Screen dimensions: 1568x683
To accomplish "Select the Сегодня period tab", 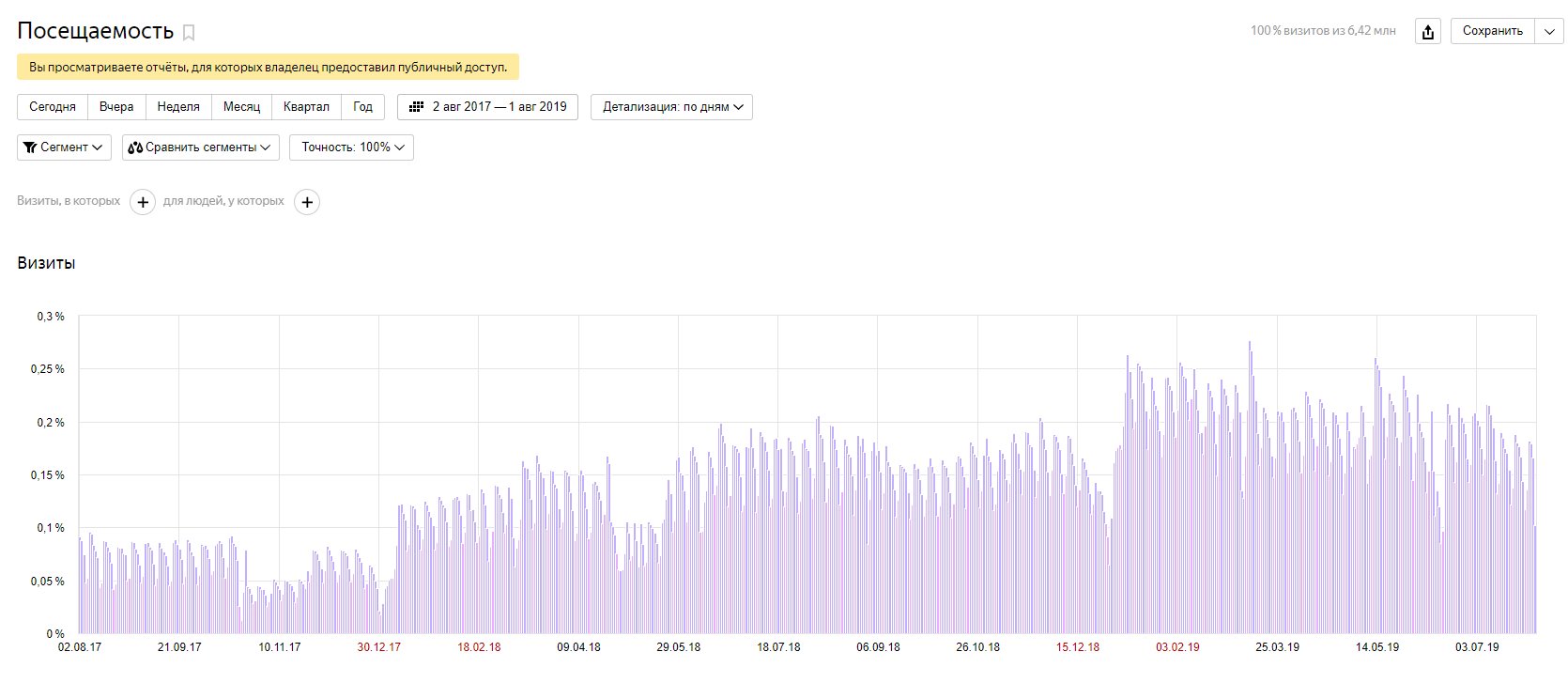I will pos(53,107).
